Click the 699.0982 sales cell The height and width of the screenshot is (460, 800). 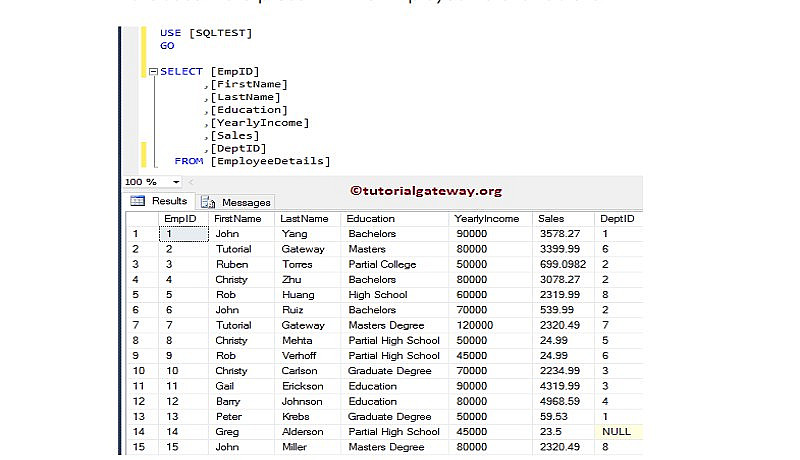[x=563, y=265]
